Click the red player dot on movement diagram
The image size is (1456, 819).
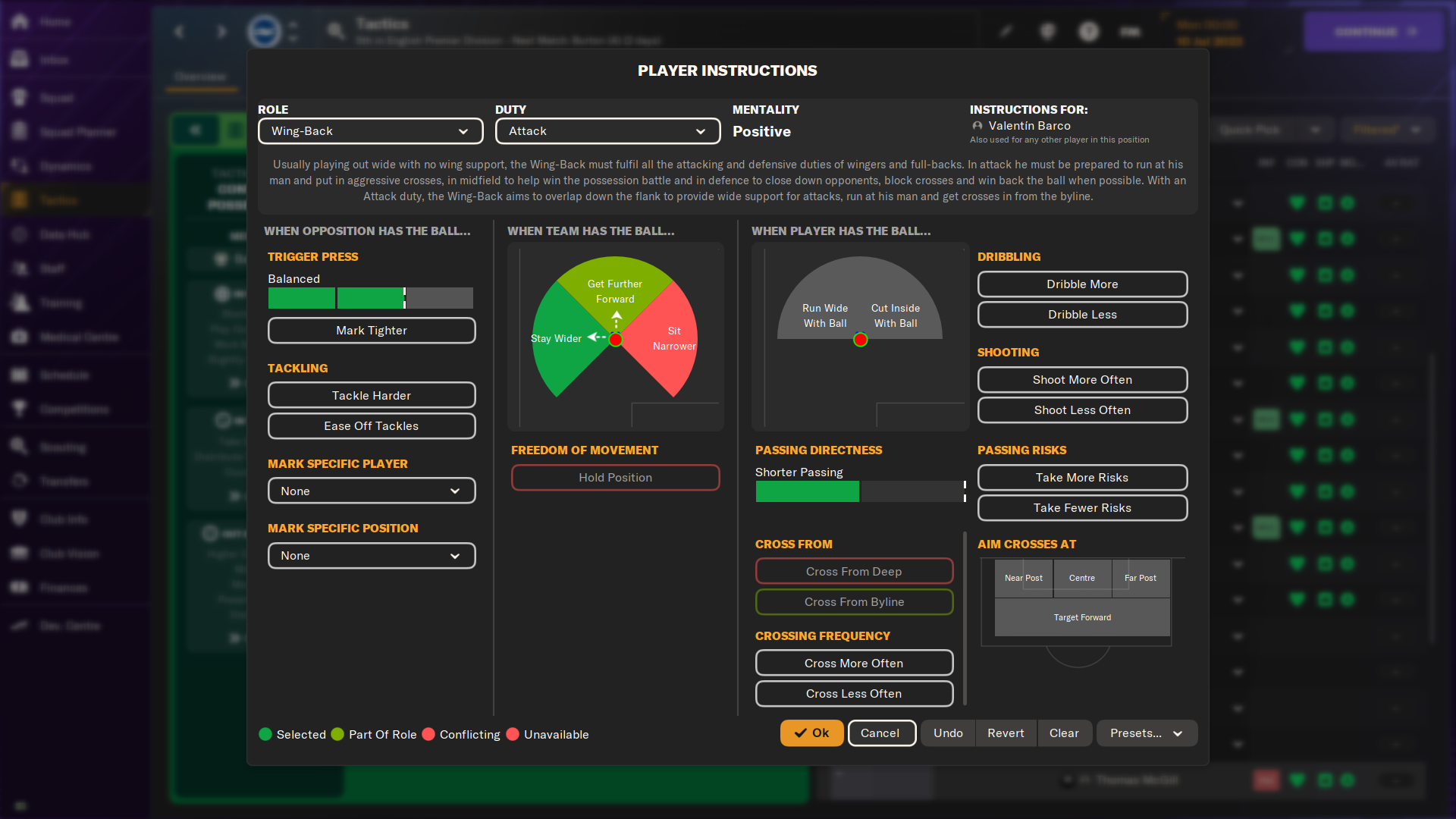click(x=616, y=340)
